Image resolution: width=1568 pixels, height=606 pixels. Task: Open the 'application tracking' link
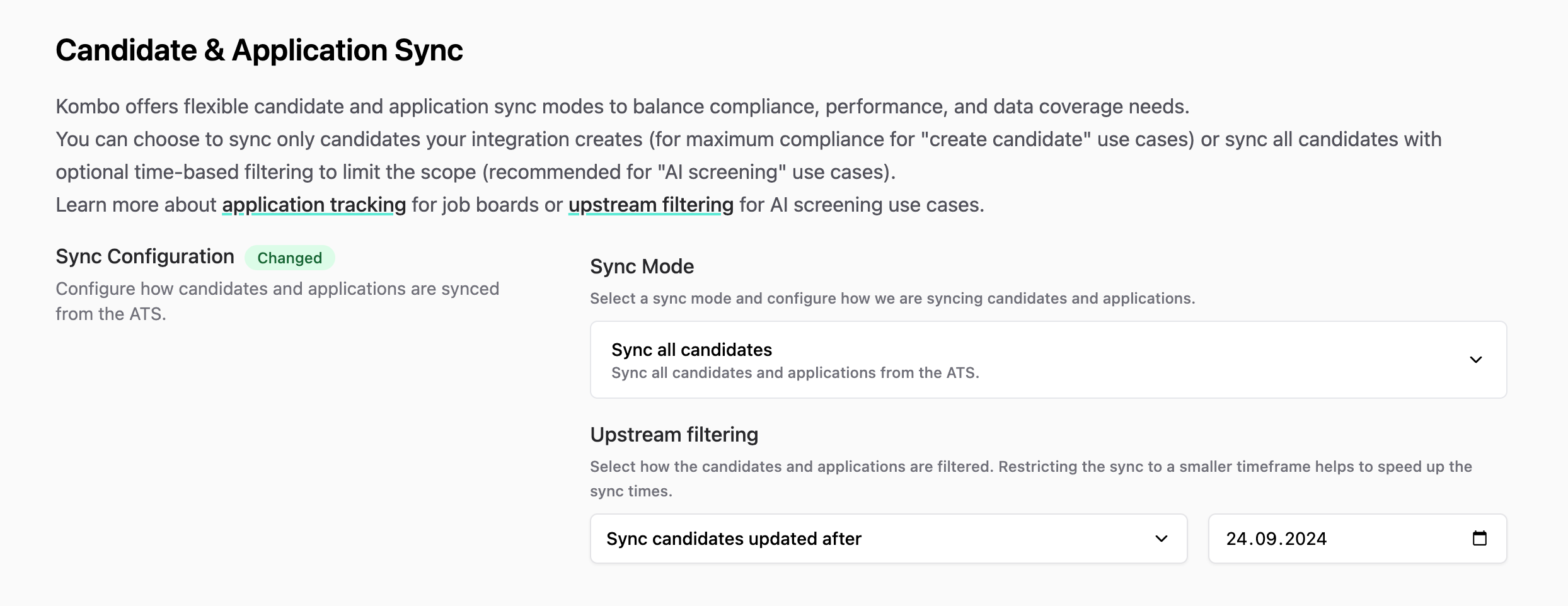pyautogui.click(x=314, y=205)
